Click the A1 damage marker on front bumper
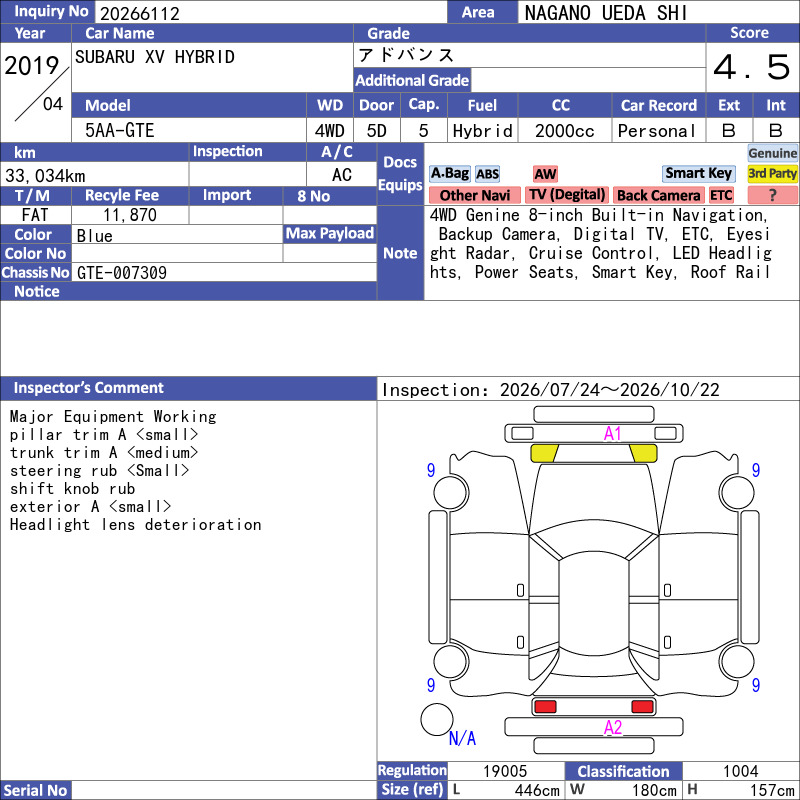 [x=612, y=434]
